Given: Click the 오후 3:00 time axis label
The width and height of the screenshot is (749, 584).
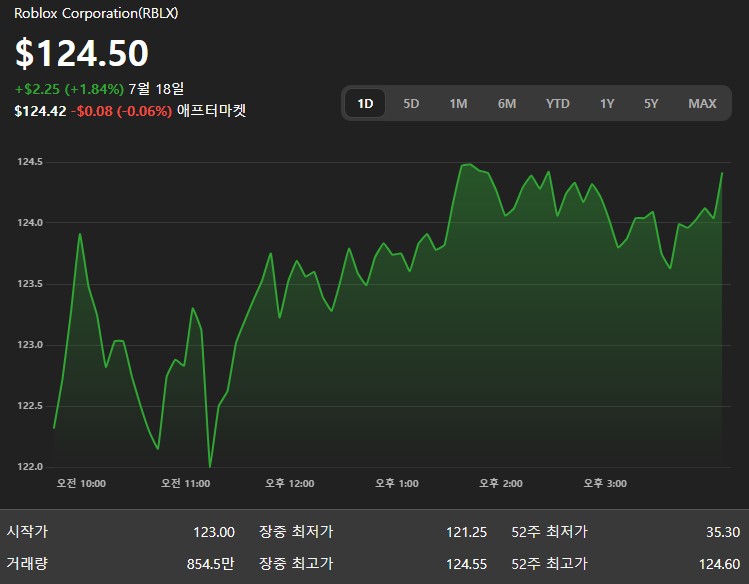Looking at the screenshot, I should pos(605,483).
